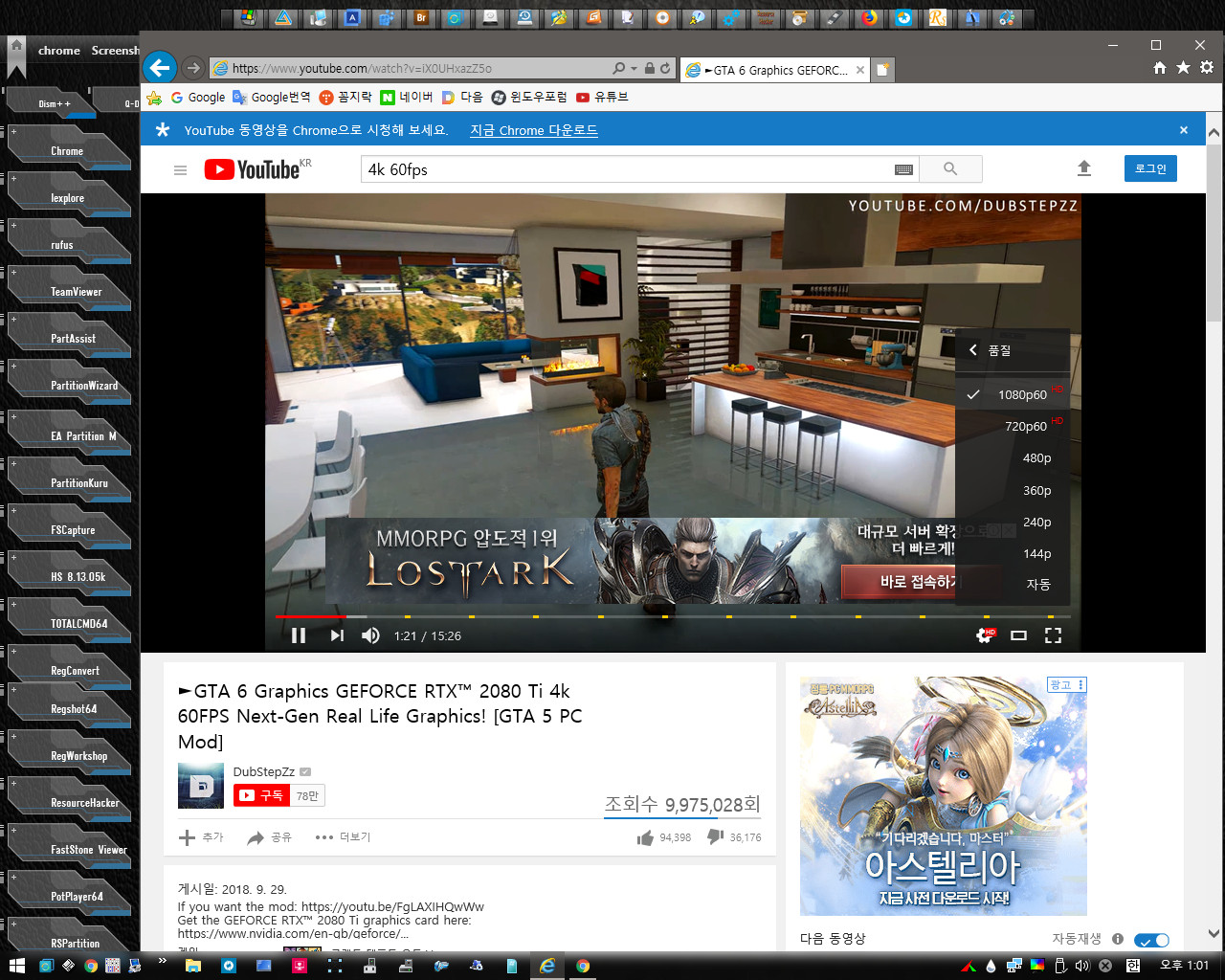
Task: Open the 윈도우포럼 bookmark
Action: click(529, 97)
